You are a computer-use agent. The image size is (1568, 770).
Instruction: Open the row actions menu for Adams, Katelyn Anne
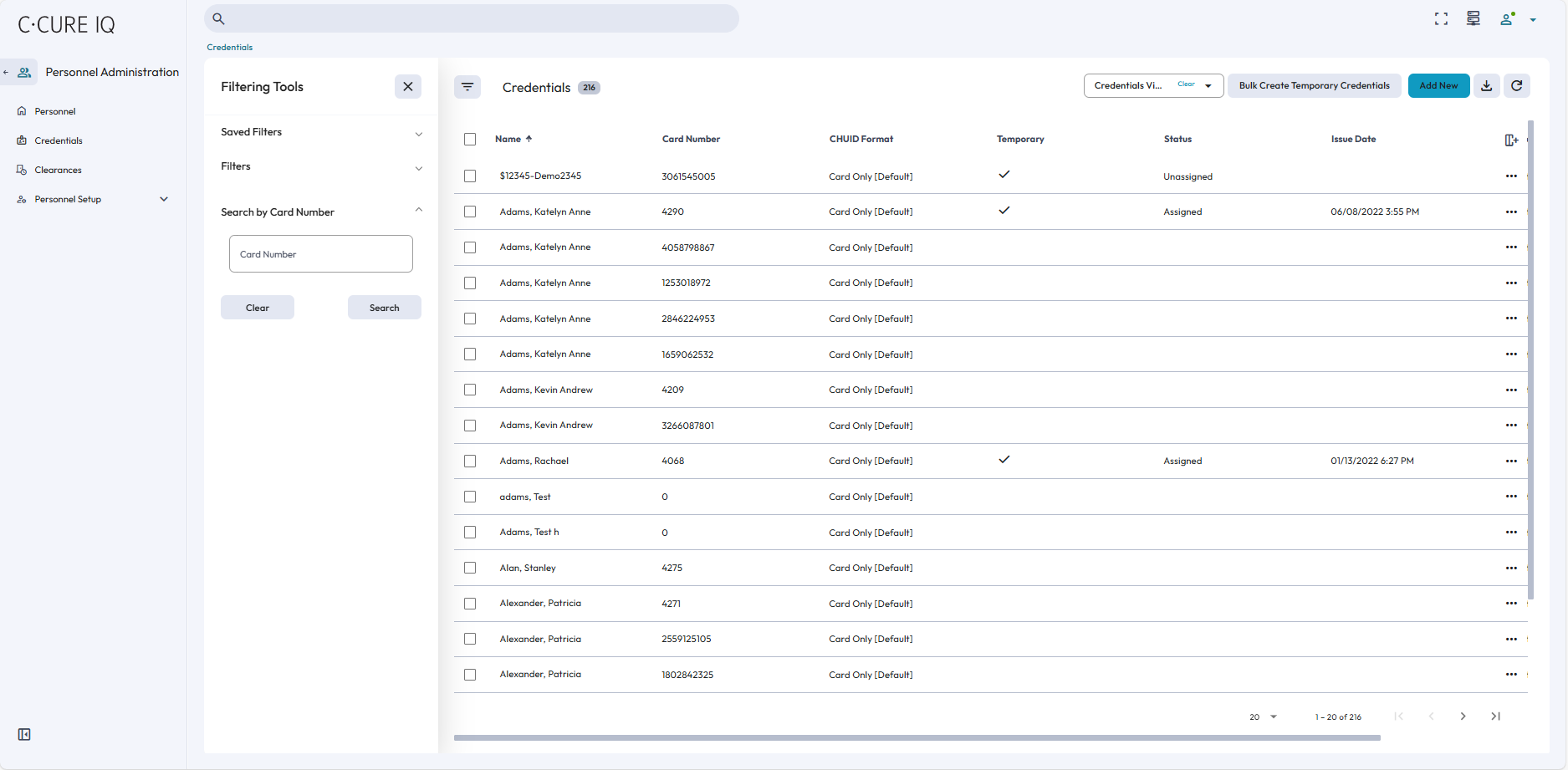[x=1511, y=212]
